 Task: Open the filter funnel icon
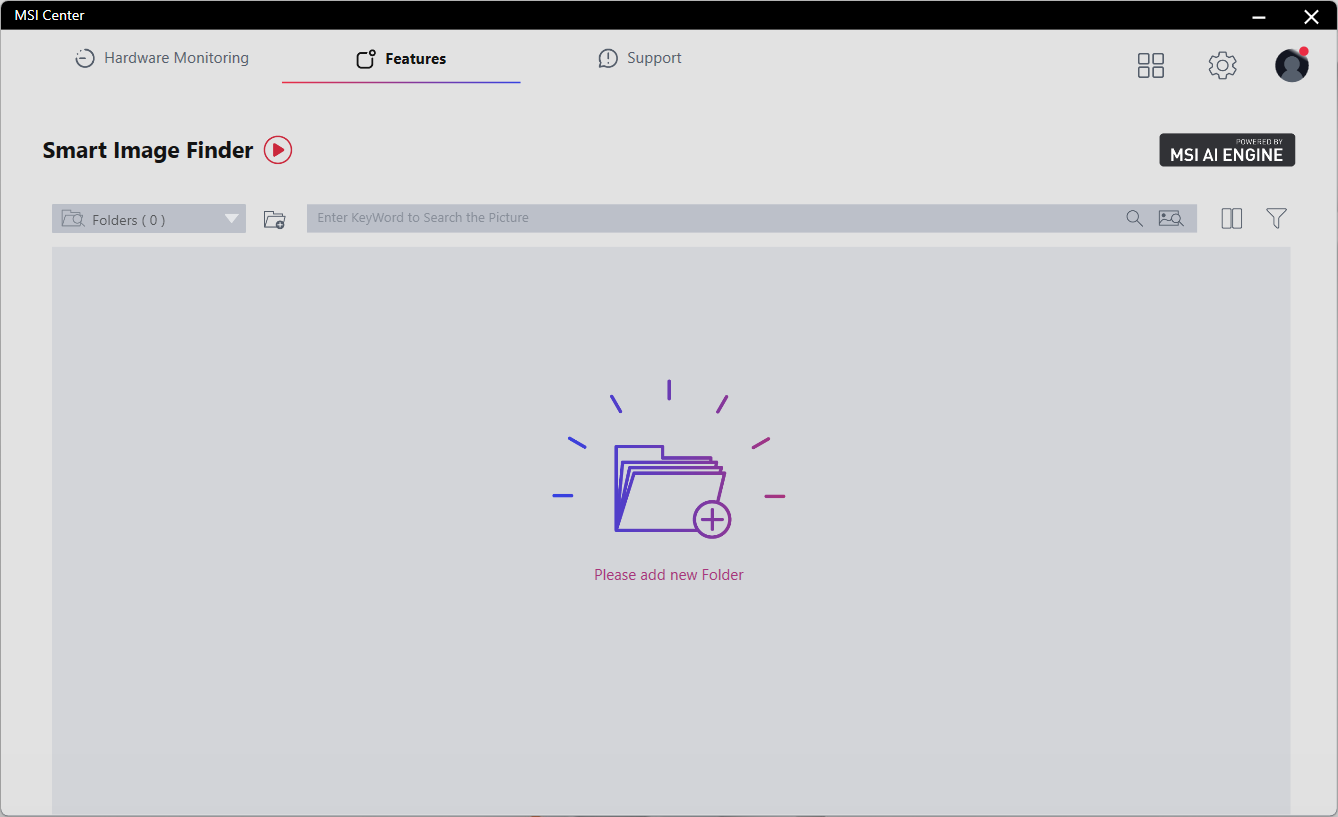pyautogui.click(x=1276, y=218)
